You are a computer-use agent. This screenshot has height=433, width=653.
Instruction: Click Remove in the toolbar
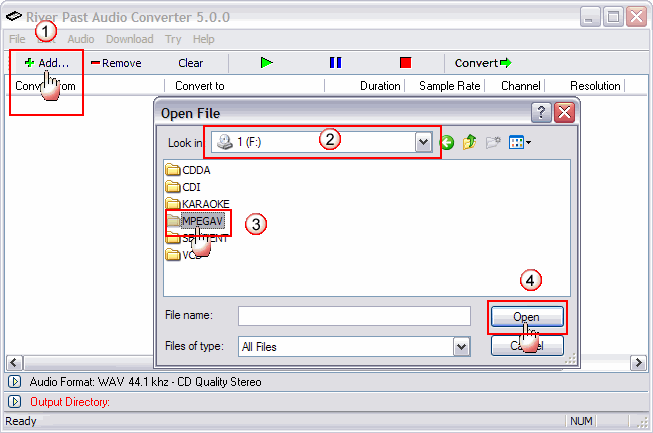coord(116,63)
